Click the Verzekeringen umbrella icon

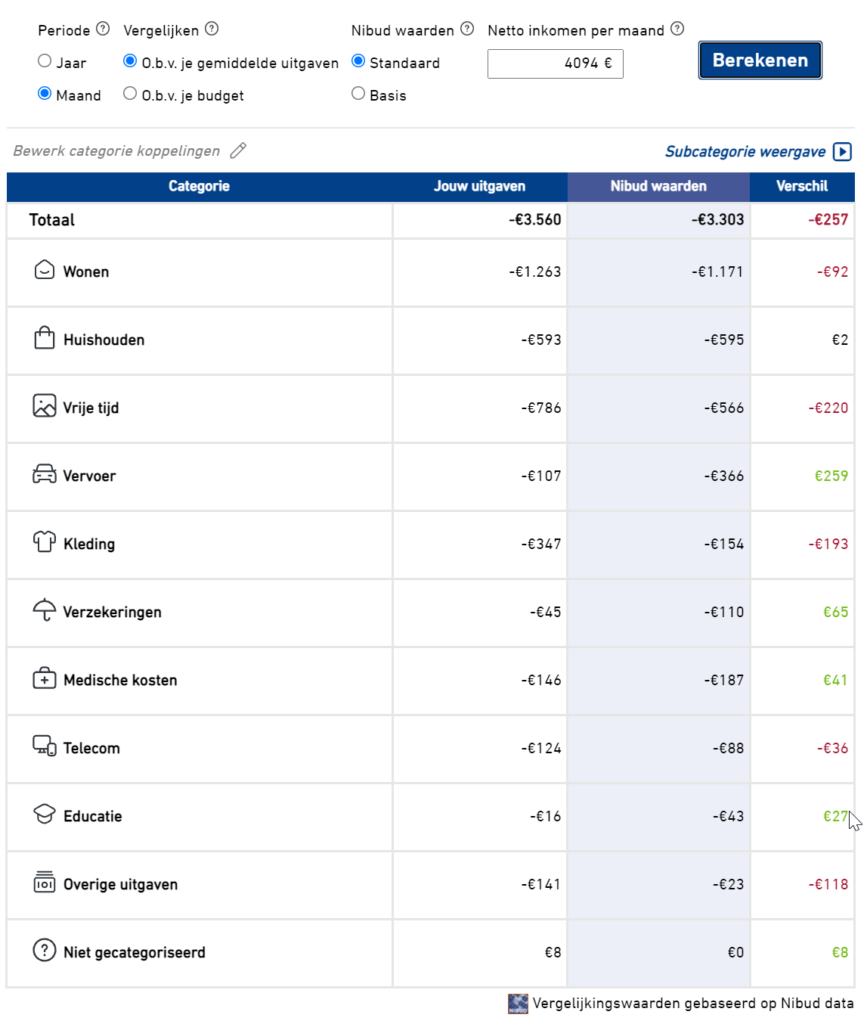point(44,611)
